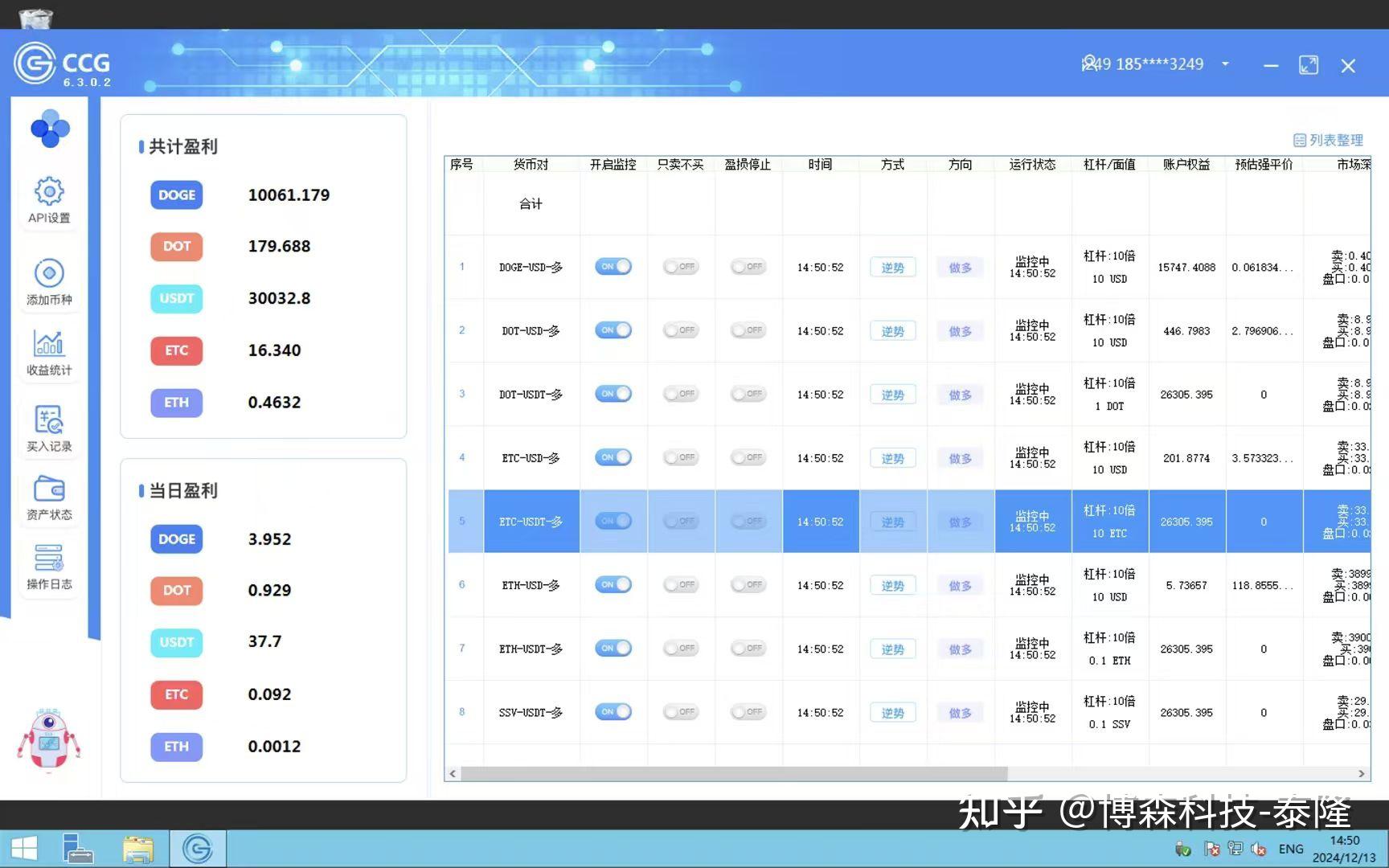This screenshot has width=1389, height=868.
Task: Turn off monitoring switch on DOGE-USD row
Action: point(613,266)
